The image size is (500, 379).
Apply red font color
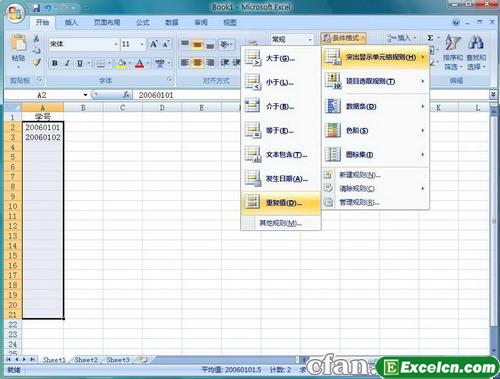[140, 63]
